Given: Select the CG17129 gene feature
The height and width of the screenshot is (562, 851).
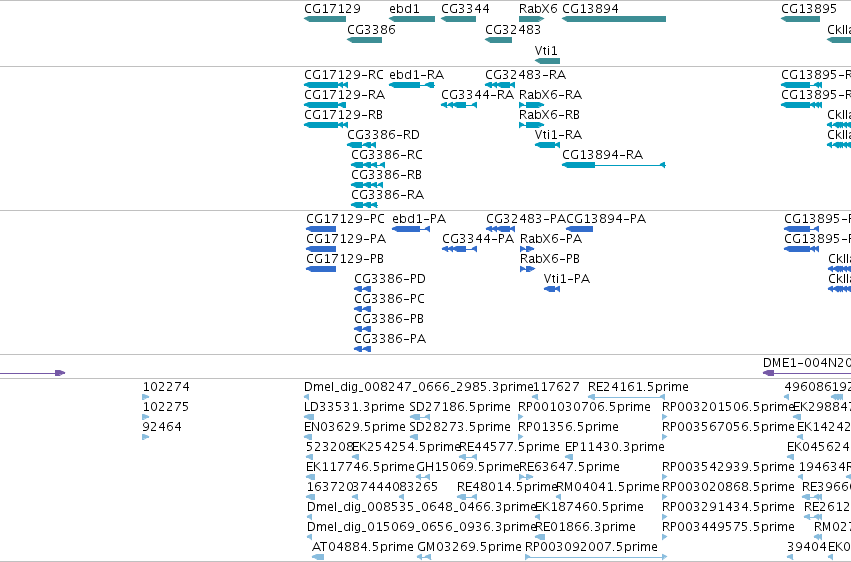Looking at the screenshot, I should point(325,19).
